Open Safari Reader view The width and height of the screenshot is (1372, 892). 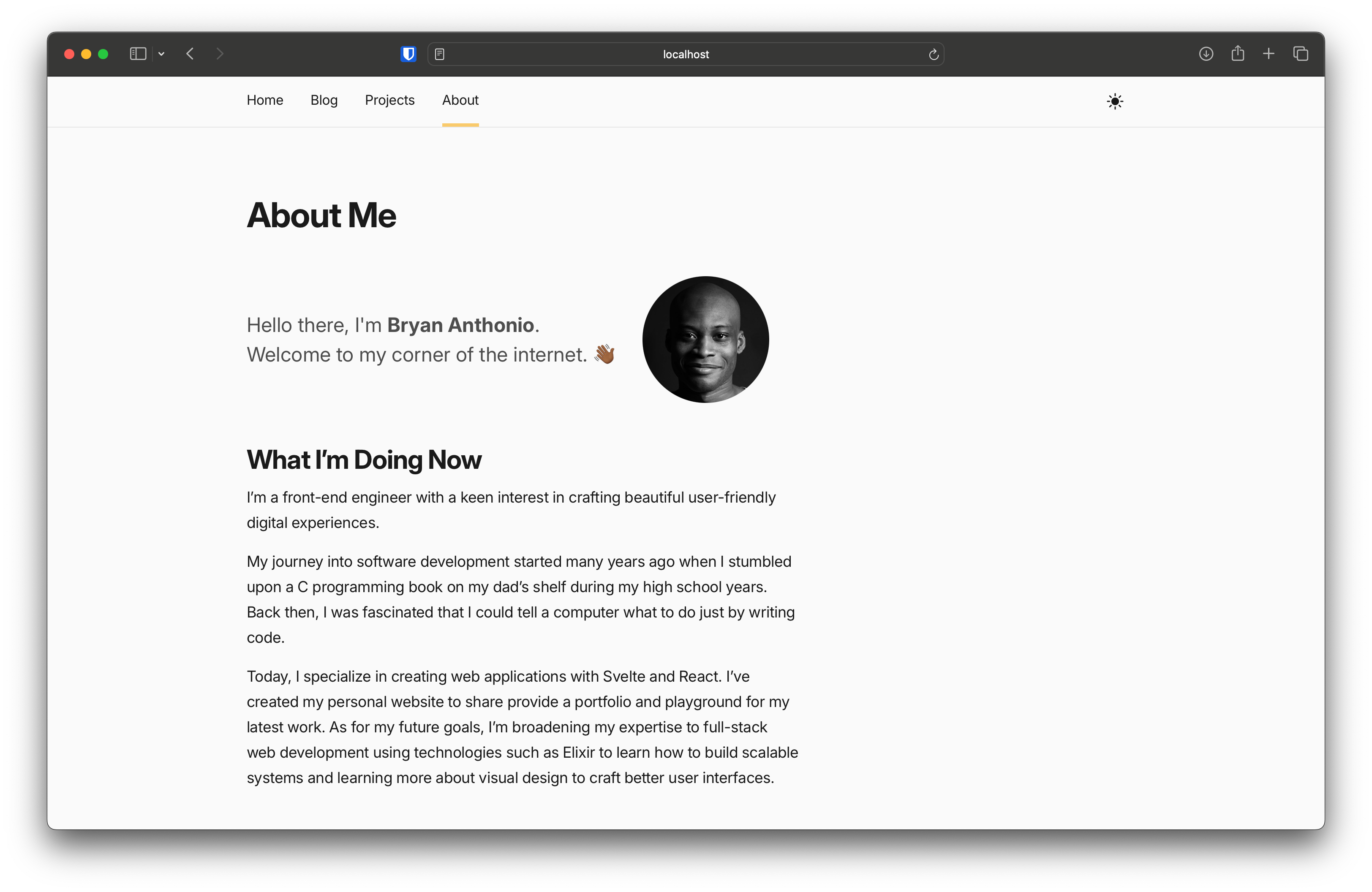pos(440,54)
